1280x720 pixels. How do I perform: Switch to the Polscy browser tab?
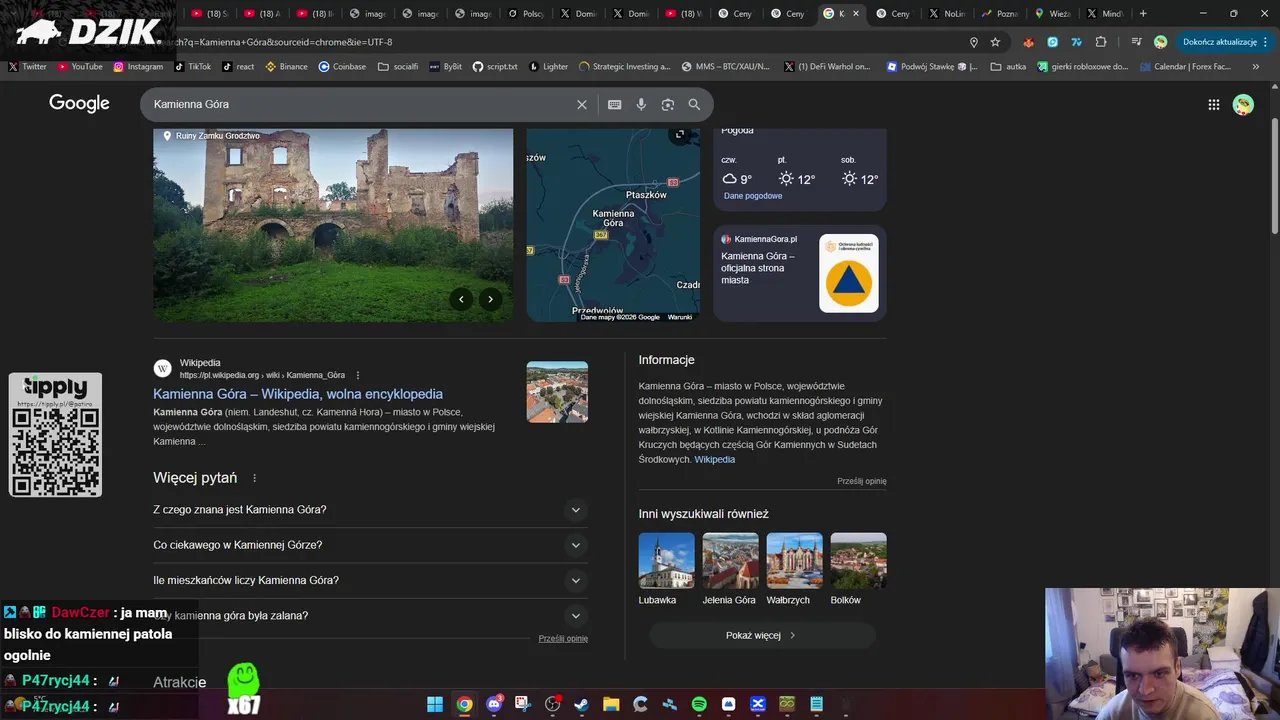(526, 14)
